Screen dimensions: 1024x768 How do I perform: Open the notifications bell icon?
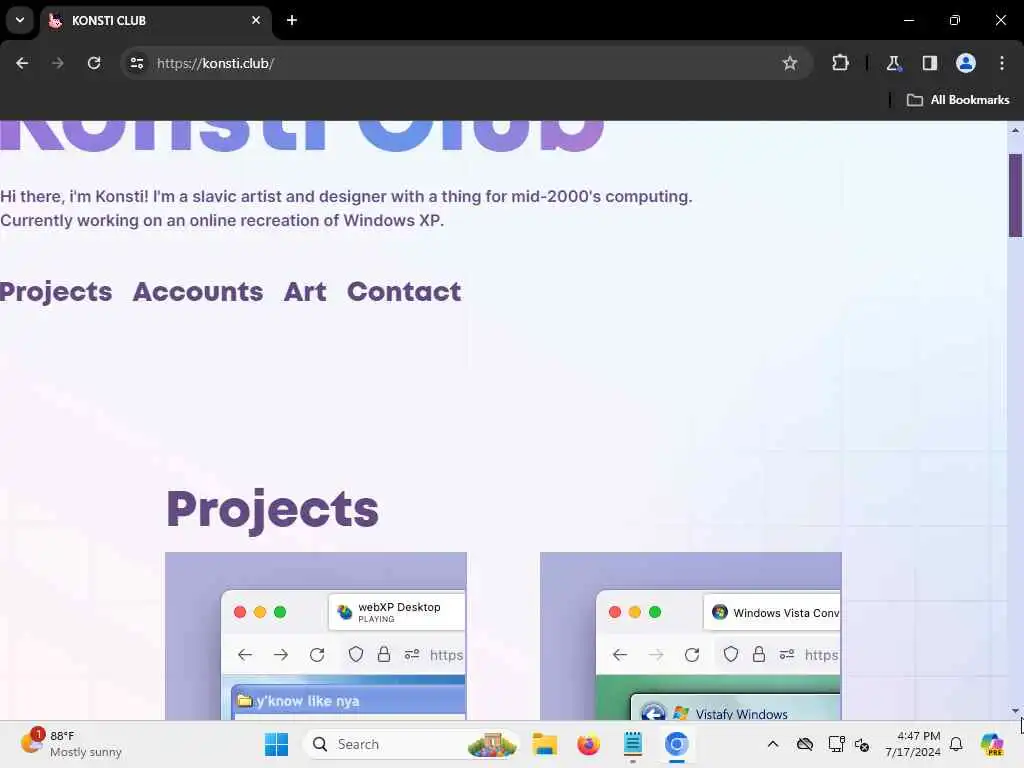(956, 744)
